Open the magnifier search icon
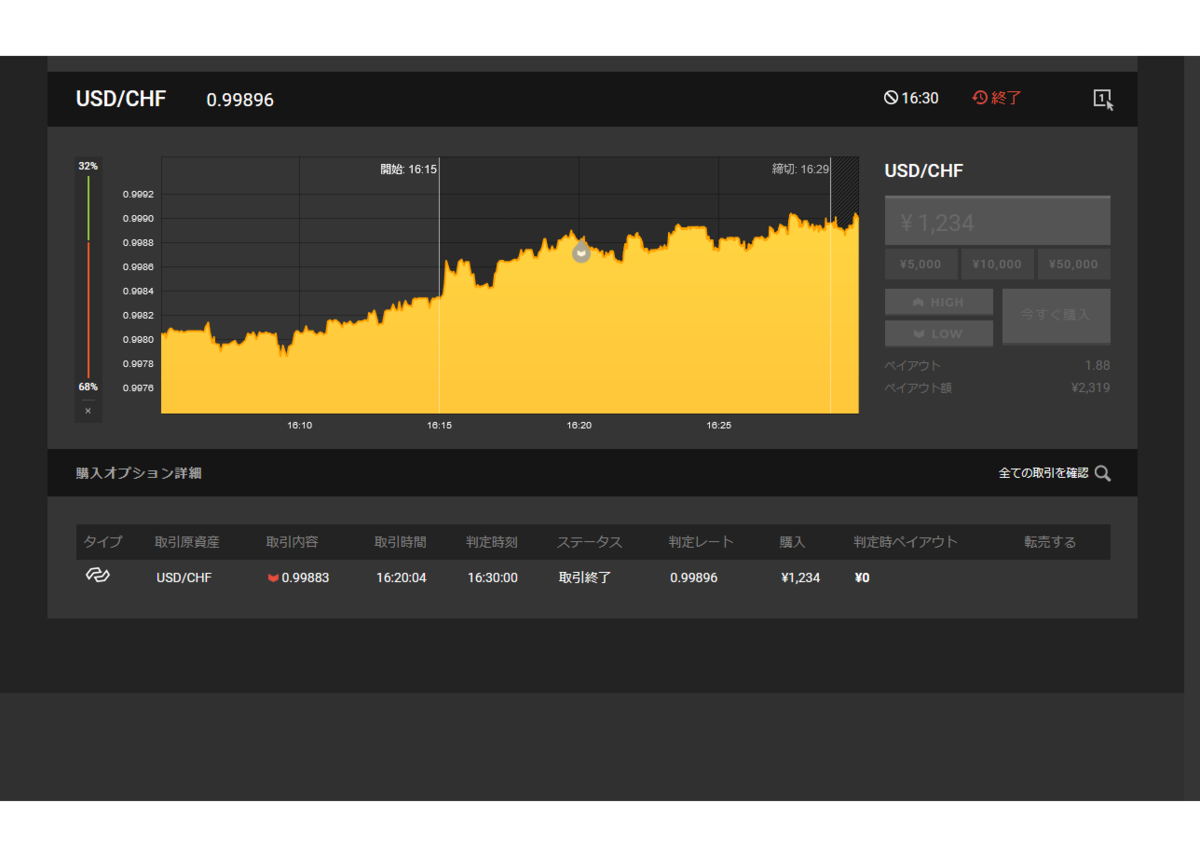1200x856 pixels. [x=1102, y=473]
